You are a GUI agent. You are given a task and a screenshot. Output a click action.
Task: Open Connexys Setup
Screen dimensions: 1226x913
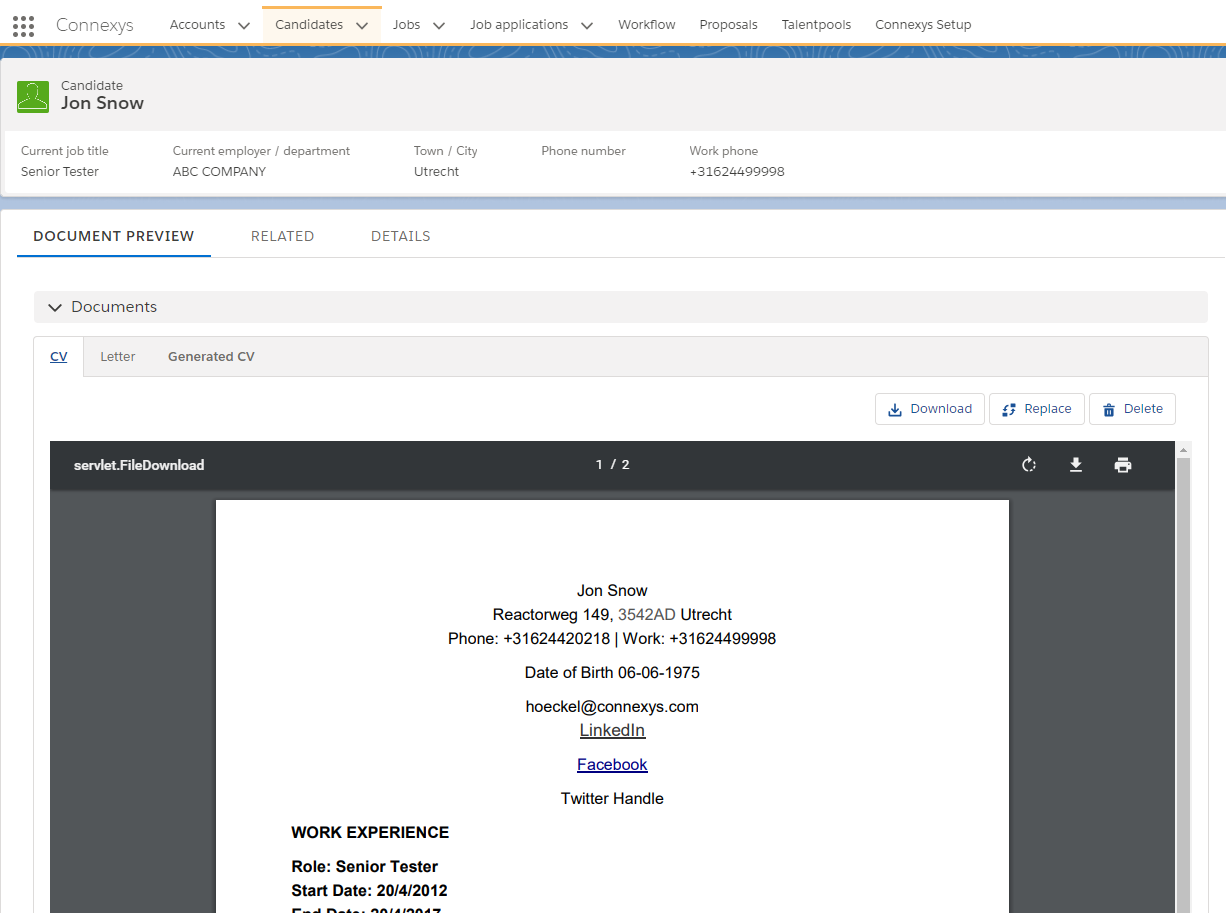pyautogui.click(x=923, y=25)
